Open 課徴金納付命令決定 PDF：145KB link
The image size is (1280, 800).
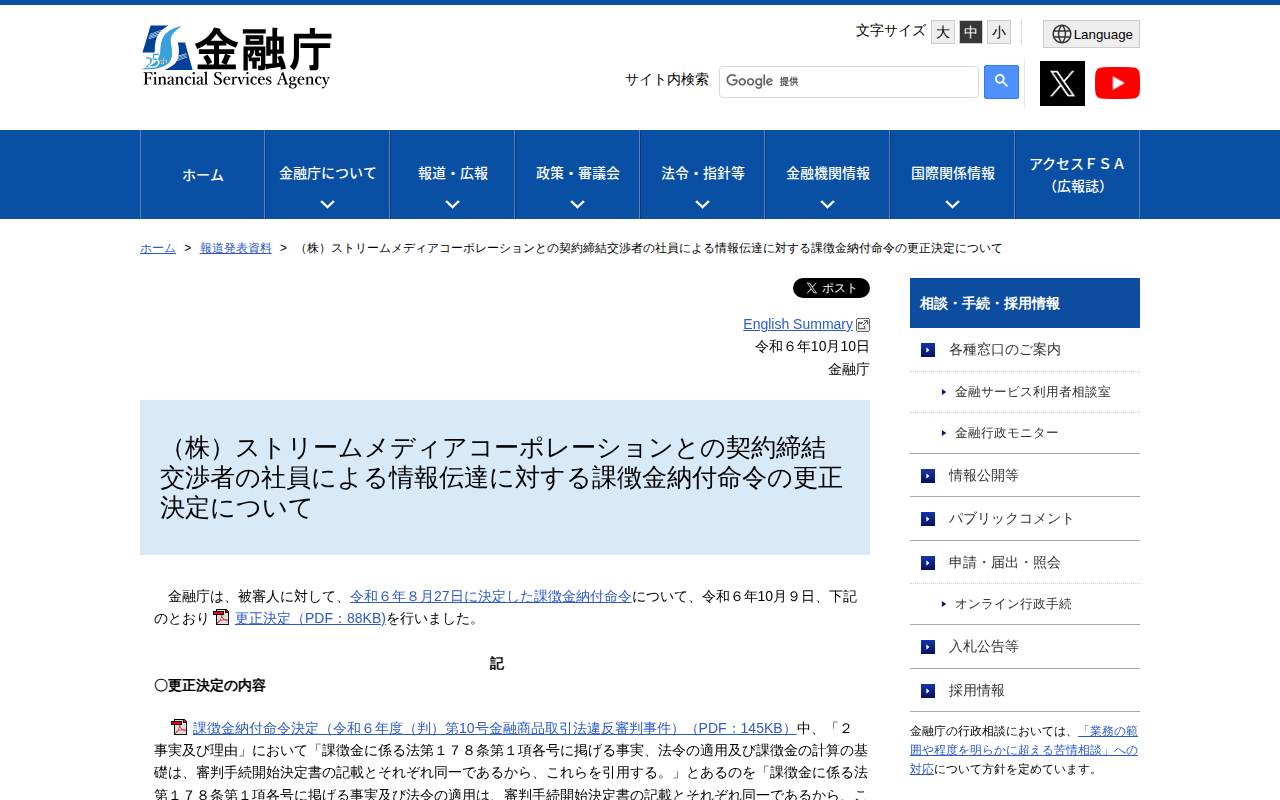pyautogui.click(x=495, y=728)
